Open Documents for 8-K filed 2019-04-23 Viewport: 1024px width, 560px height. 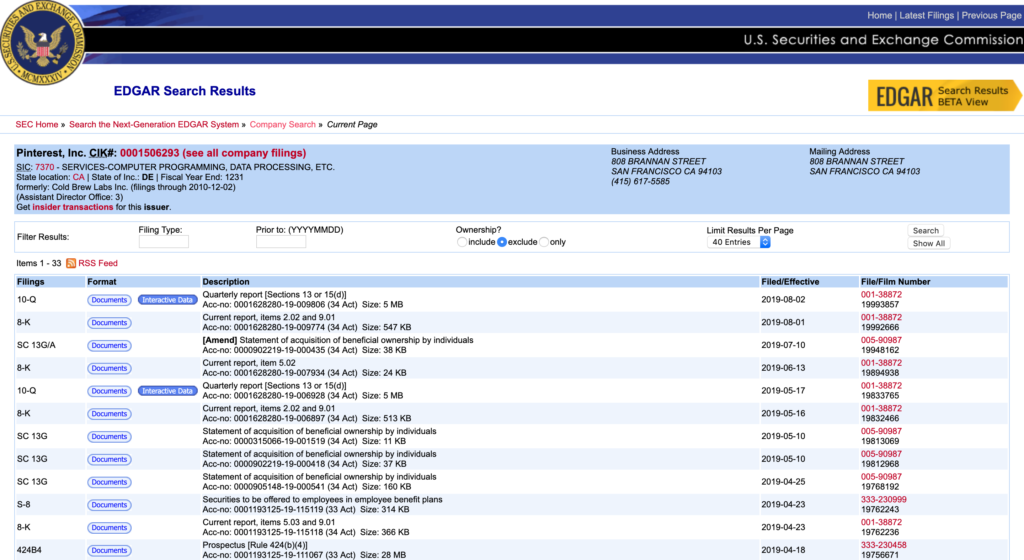[x=109, y=529]
